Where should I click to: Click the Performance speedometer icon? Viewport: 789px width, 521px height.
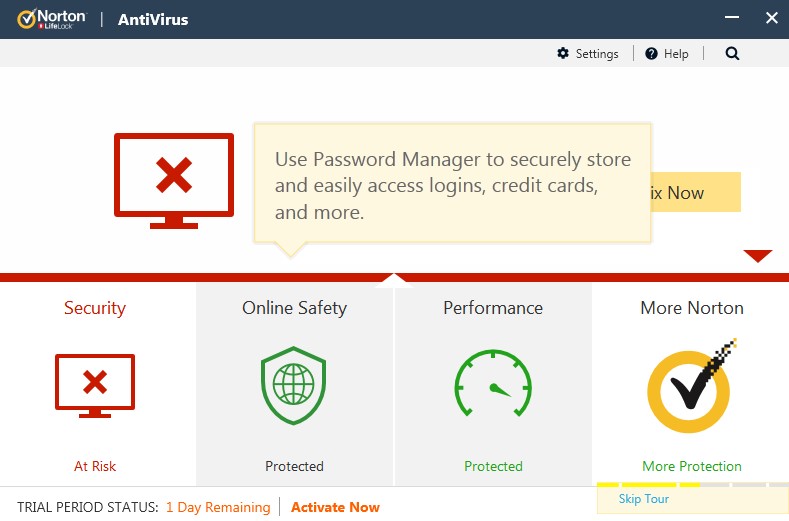click(x=493, y=383)
